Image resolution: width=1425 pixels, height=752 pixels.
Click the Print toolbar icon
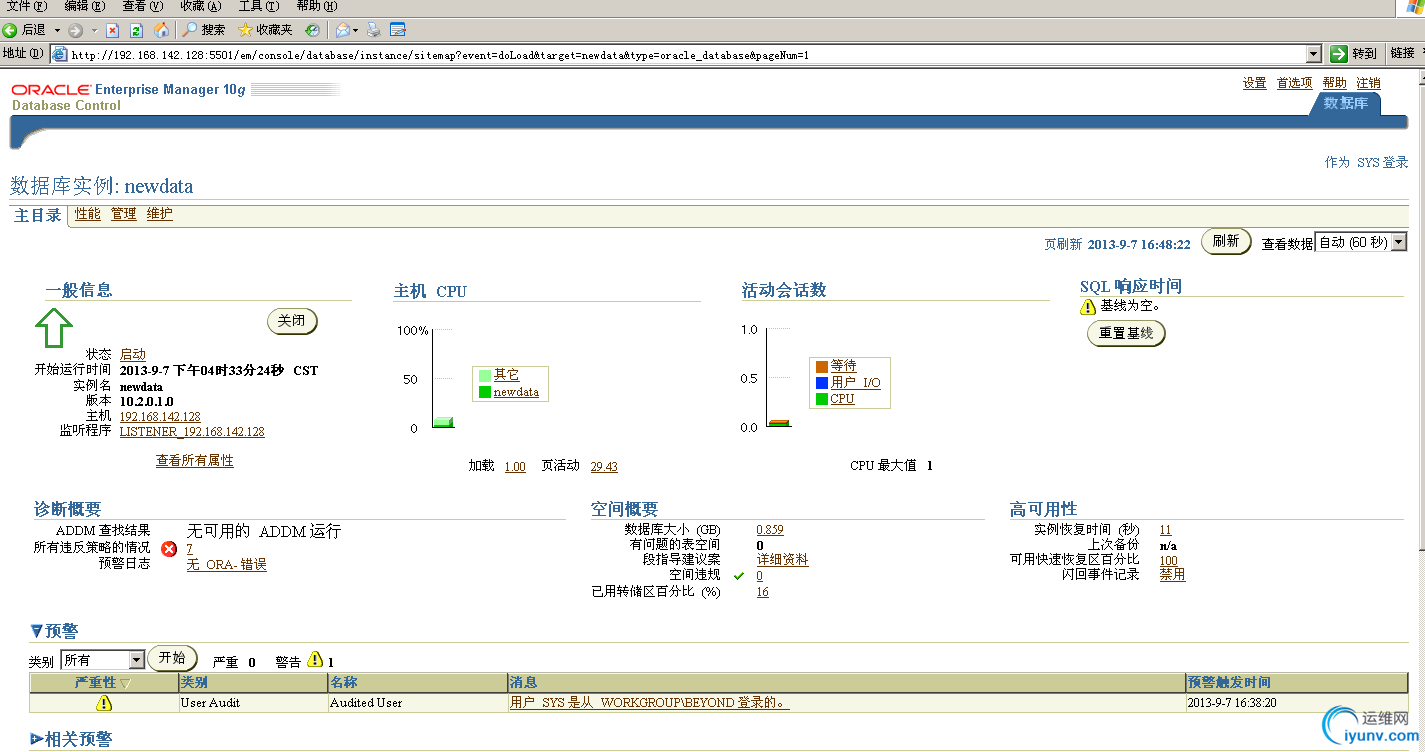tap(374, 30)
